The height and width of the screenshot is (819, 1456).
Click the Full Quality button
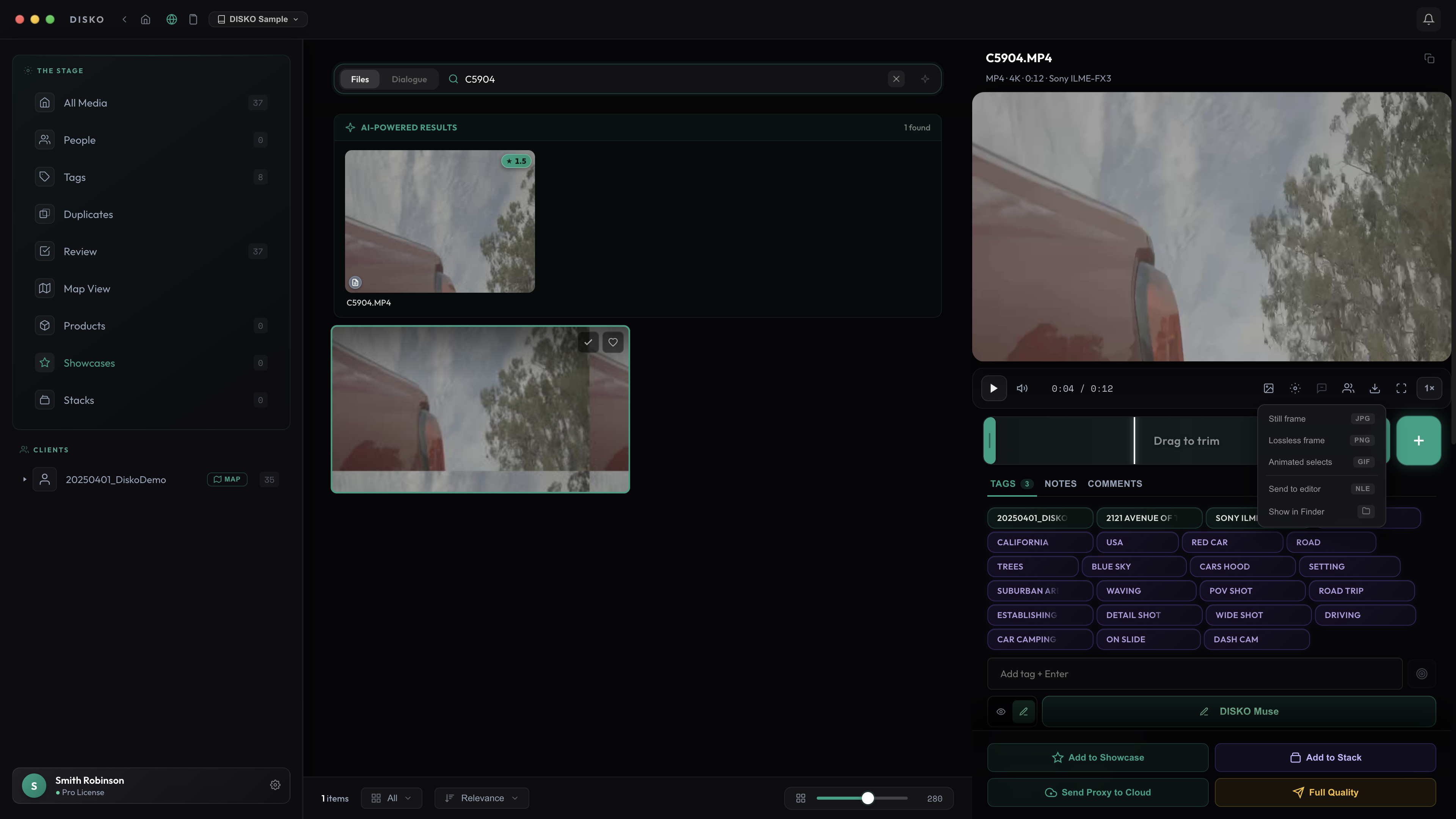[x=1325, y=792]
